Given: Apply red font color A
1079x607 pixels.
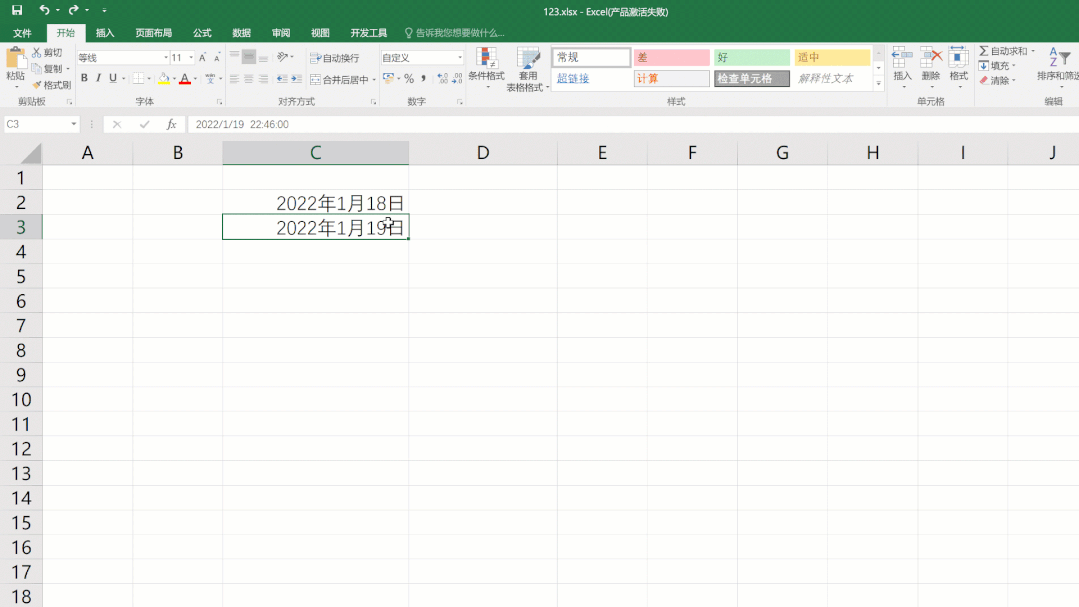Looking at the screenshot, I should 184,78.
